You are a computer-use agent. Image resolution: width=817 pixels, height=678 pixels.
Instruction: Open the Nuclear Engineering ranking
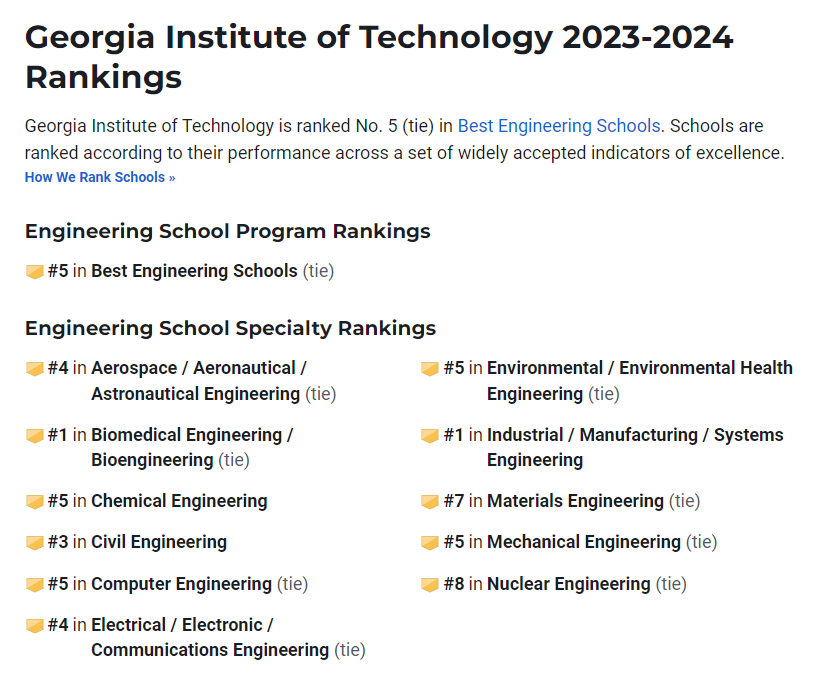click(568, 584)
